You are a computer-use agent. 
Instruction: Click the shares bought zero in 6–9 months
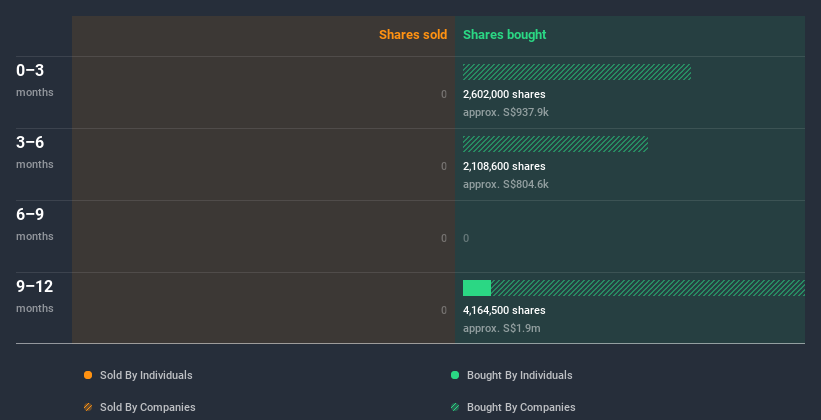point(466,238)
